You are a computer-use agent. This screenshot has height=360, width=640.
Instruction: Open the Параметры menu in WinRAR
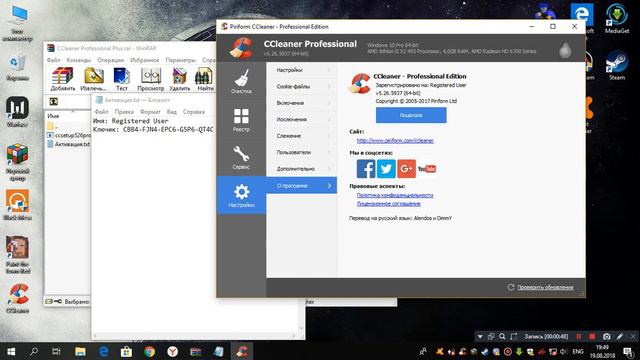tap(181, 60)
